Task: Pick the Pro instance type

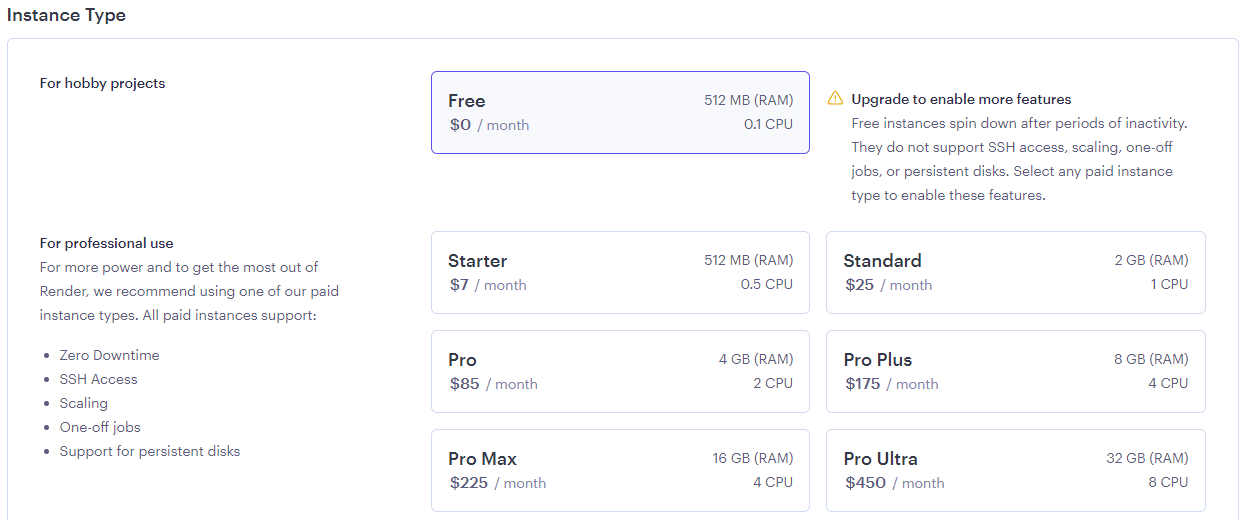Action: click(620, 371)
